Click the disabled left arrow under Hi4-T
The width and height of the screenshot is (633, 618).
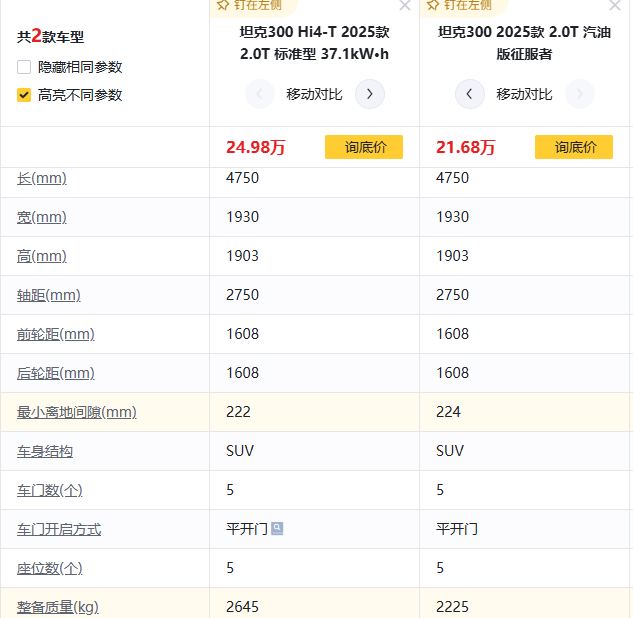[x=260, y=94]
